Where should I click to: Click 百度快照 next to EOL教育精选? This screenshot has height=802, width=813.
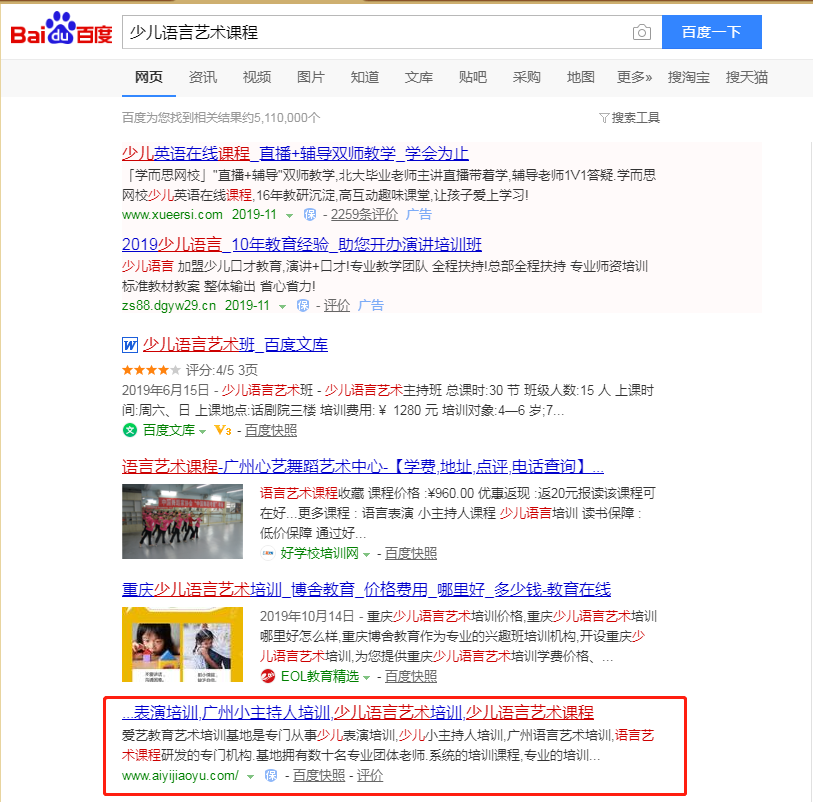411,677
